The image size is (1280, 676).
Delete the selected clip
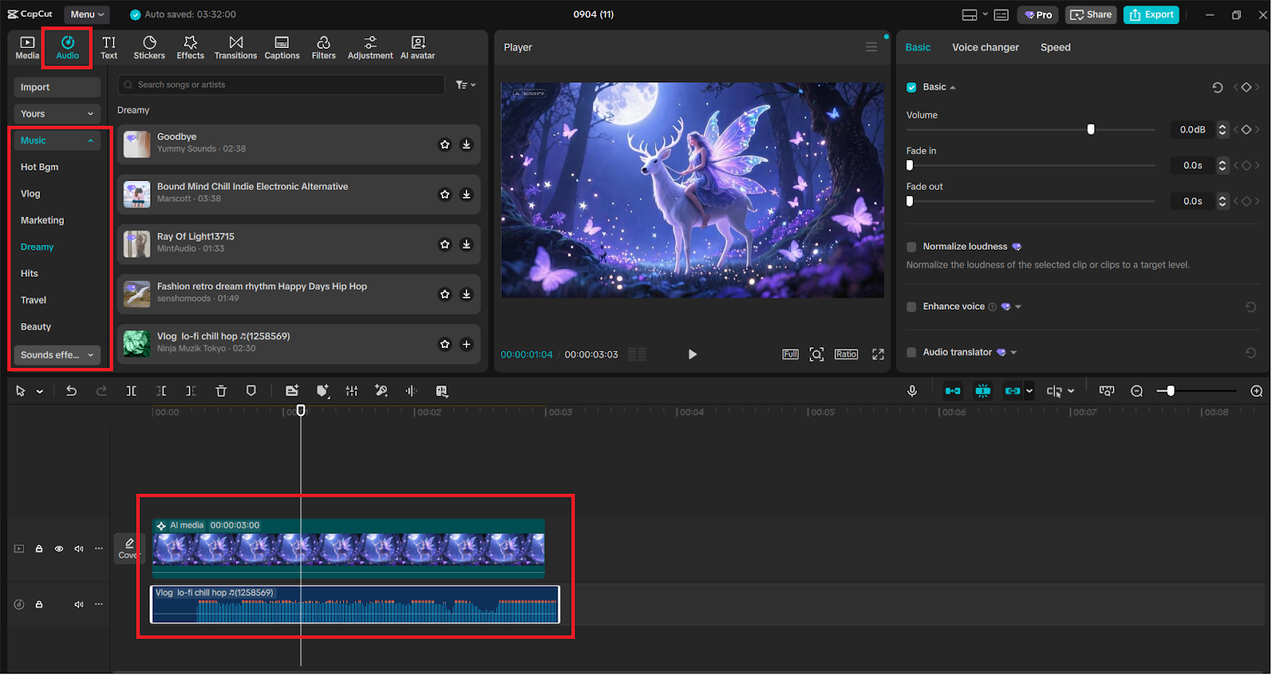[x=221, y=391]
